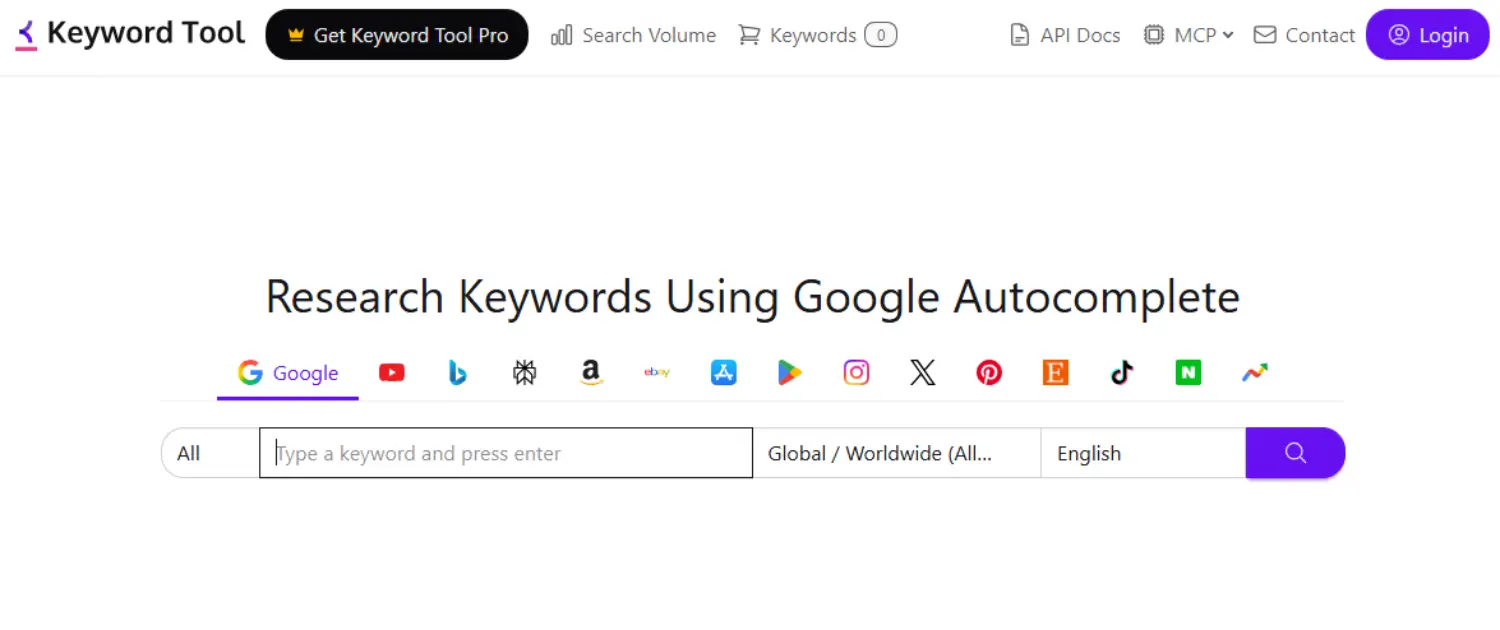The image size is (1500, 630).
Task: Select the eBay keyword tab
Action: tap(657, 373)
